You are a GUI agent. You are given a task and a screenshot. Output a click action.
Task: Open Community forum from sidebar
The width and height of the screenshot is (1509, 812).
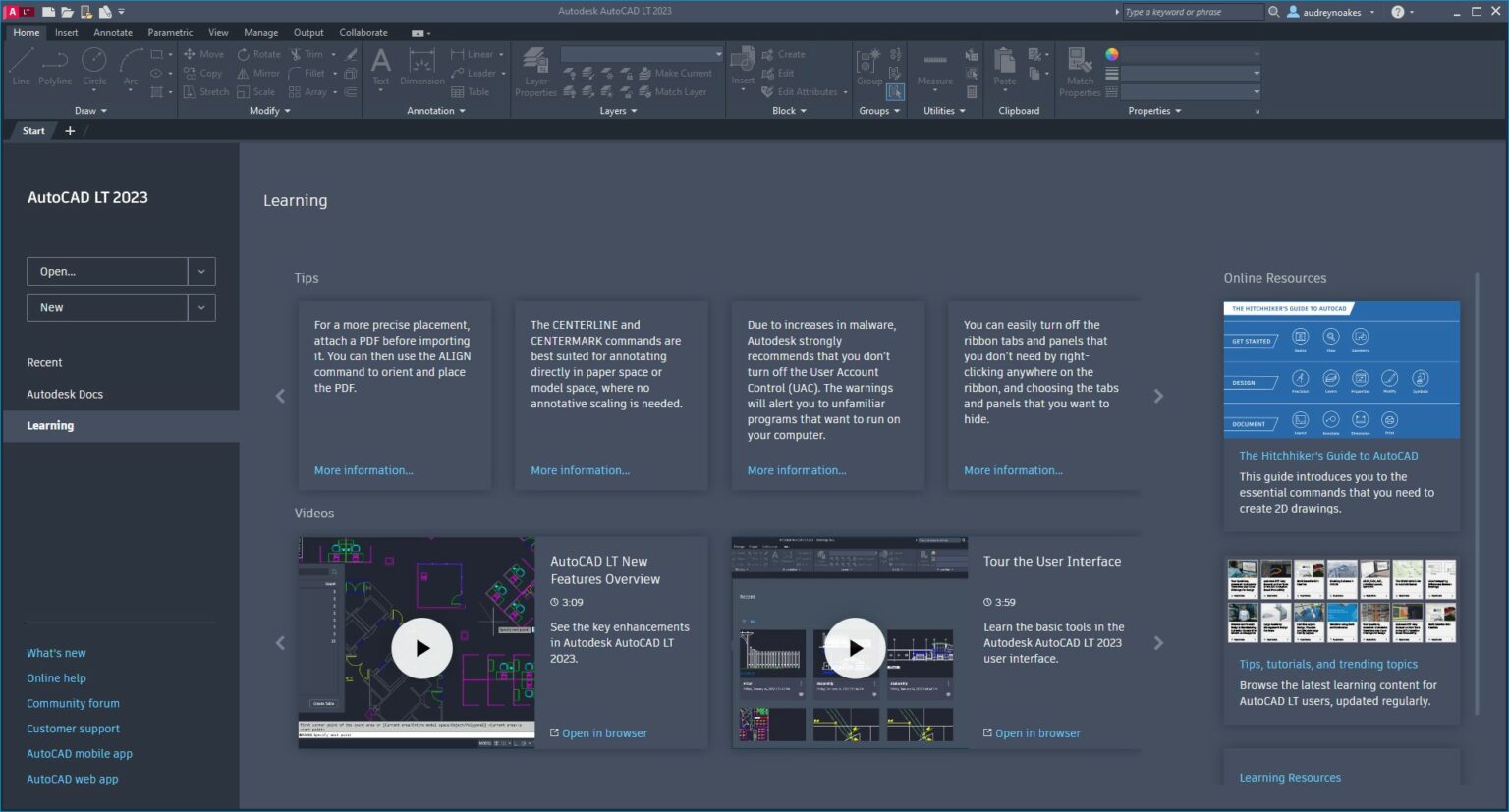click(73, 703)
